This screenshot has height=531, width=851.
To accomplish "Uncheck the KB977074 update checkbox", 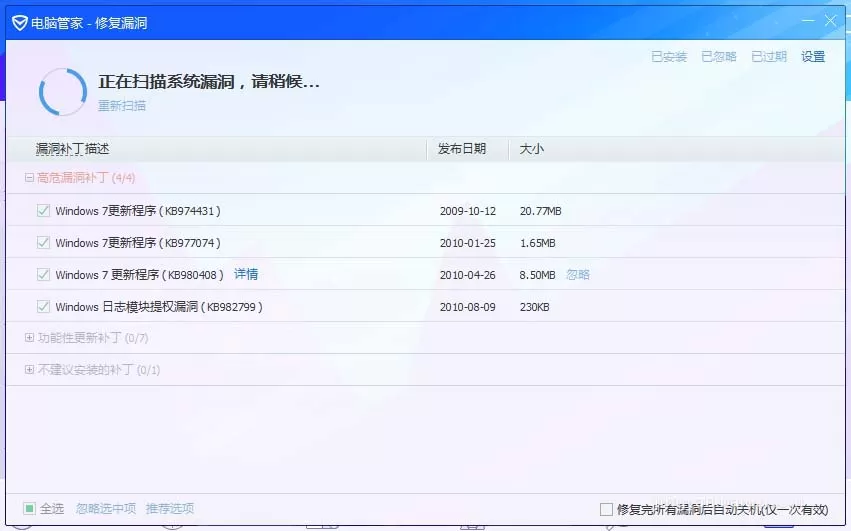I will 43,243.
